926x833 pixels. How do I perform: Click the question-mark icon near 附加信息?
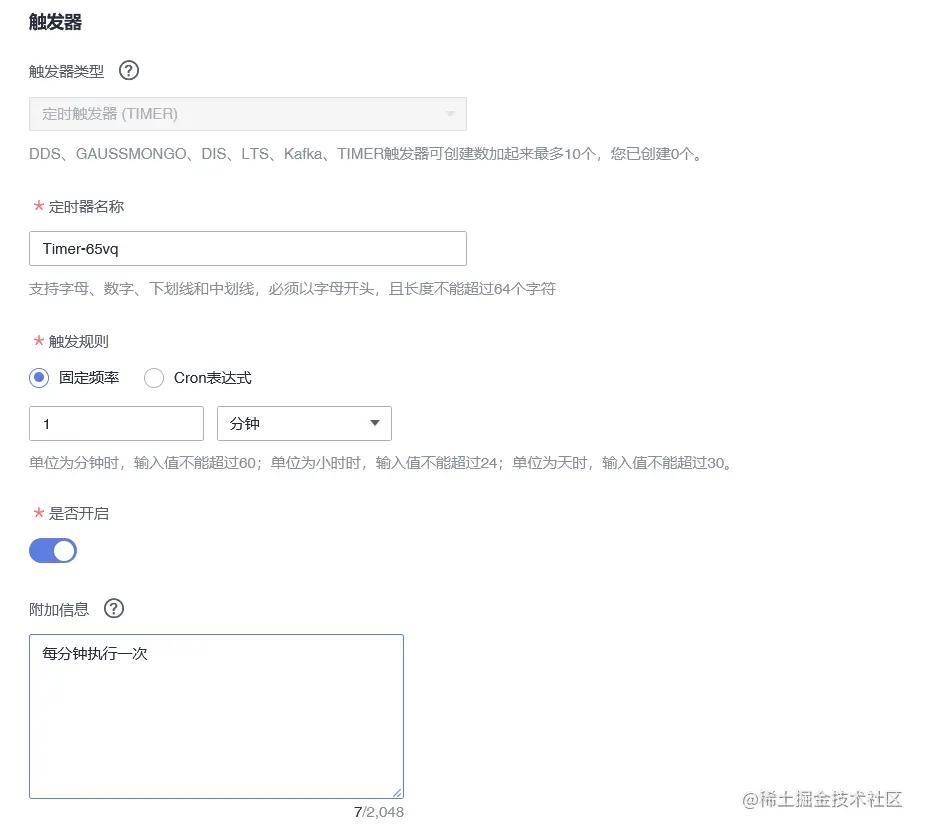tap(113, 609)
